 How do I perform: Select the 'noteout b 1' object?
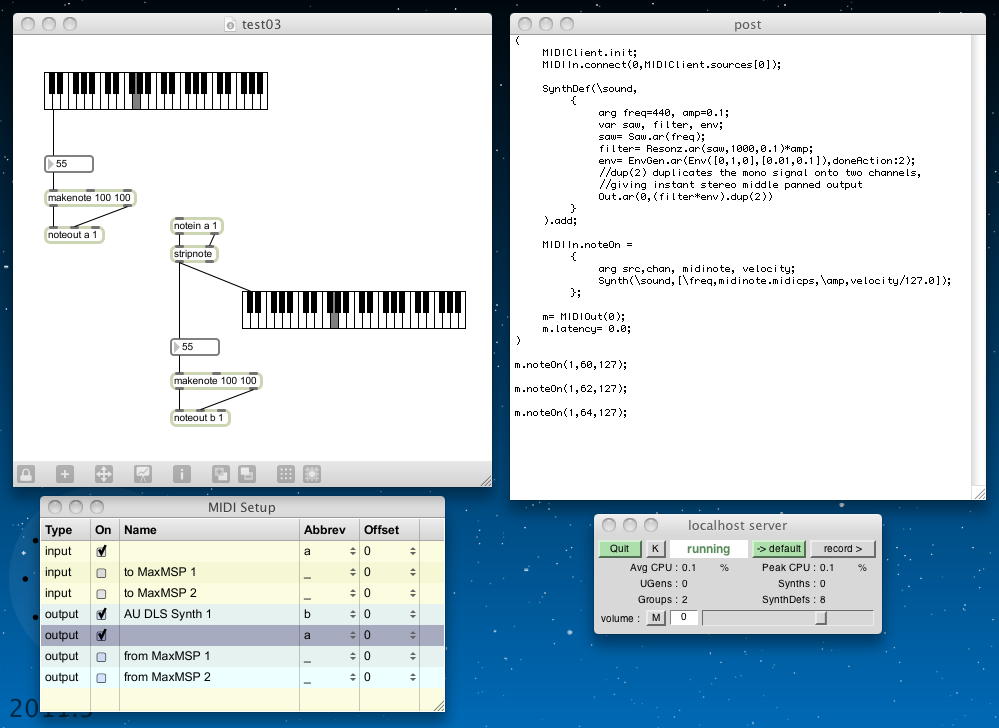[199, 418]
